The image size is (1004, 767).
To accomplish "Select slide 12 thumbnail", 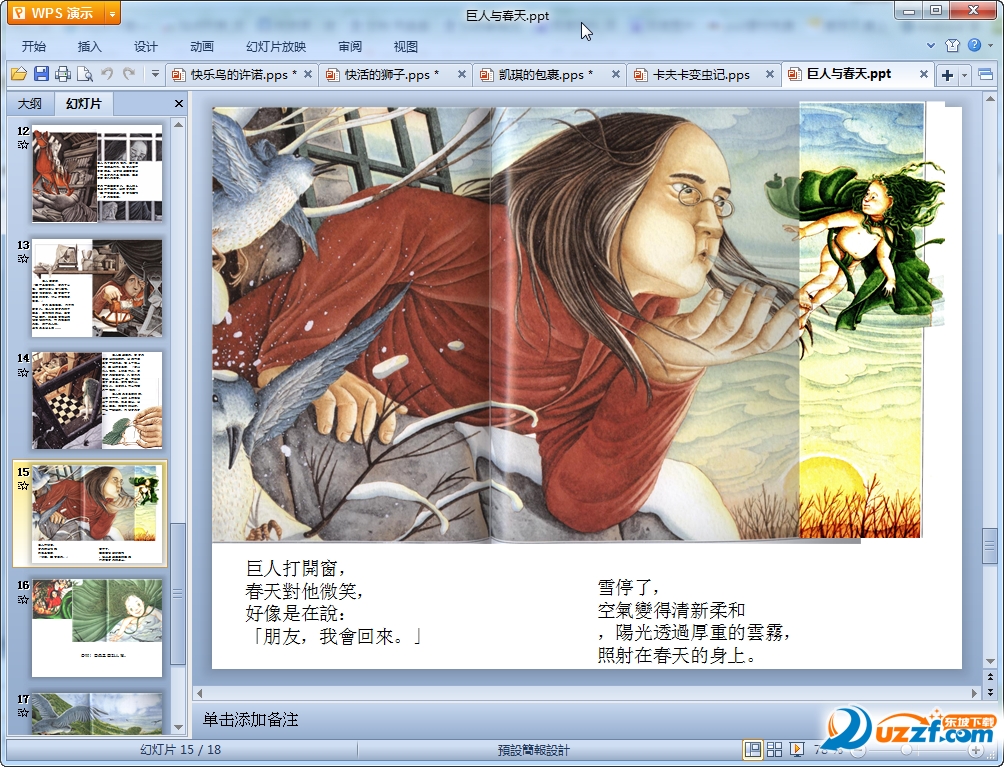I will click(97, 174).
